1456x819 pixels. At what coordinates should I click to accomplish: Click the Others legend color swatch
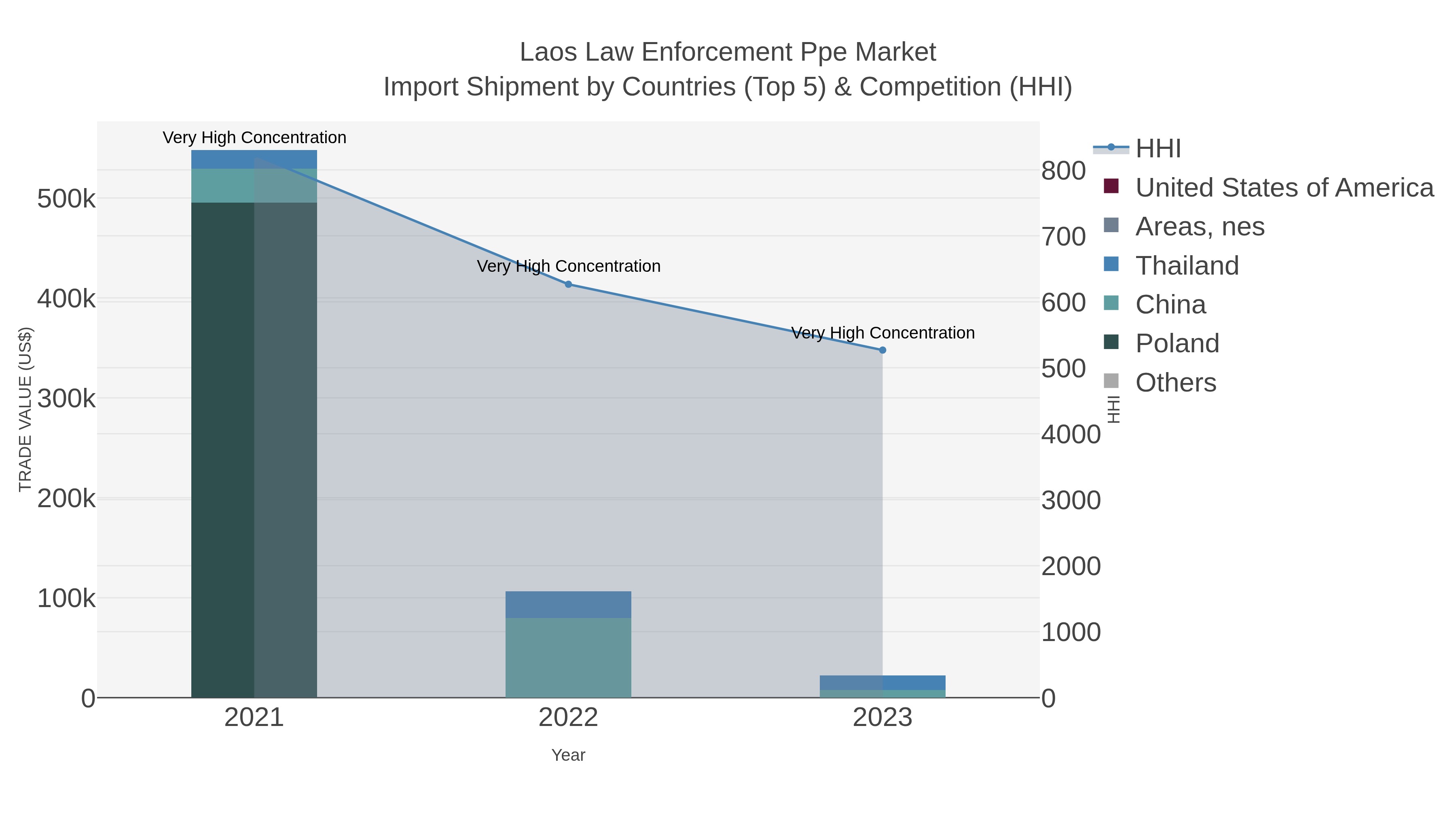point(1111,381)
